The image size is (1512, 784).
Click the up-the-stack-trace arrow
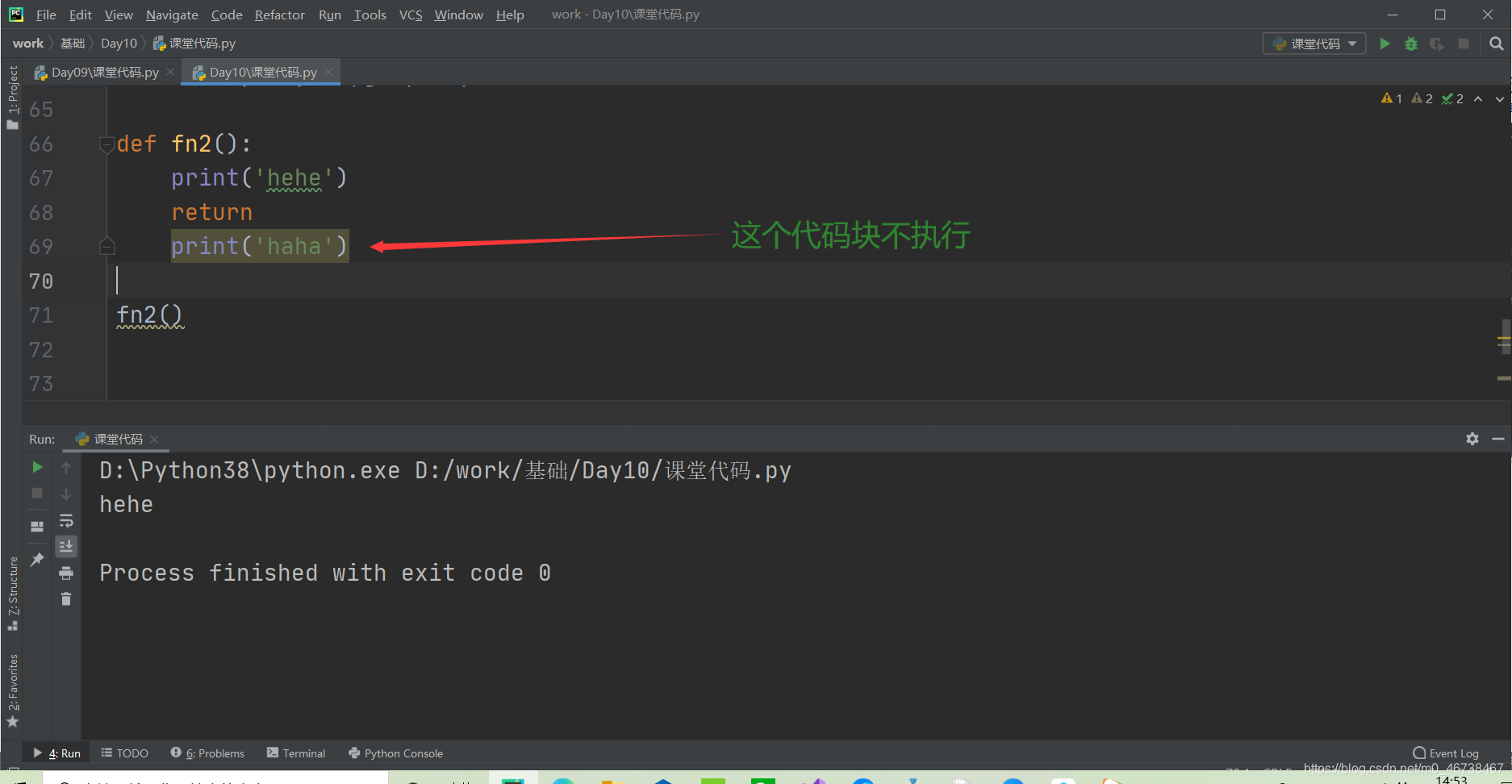point(66,467)
